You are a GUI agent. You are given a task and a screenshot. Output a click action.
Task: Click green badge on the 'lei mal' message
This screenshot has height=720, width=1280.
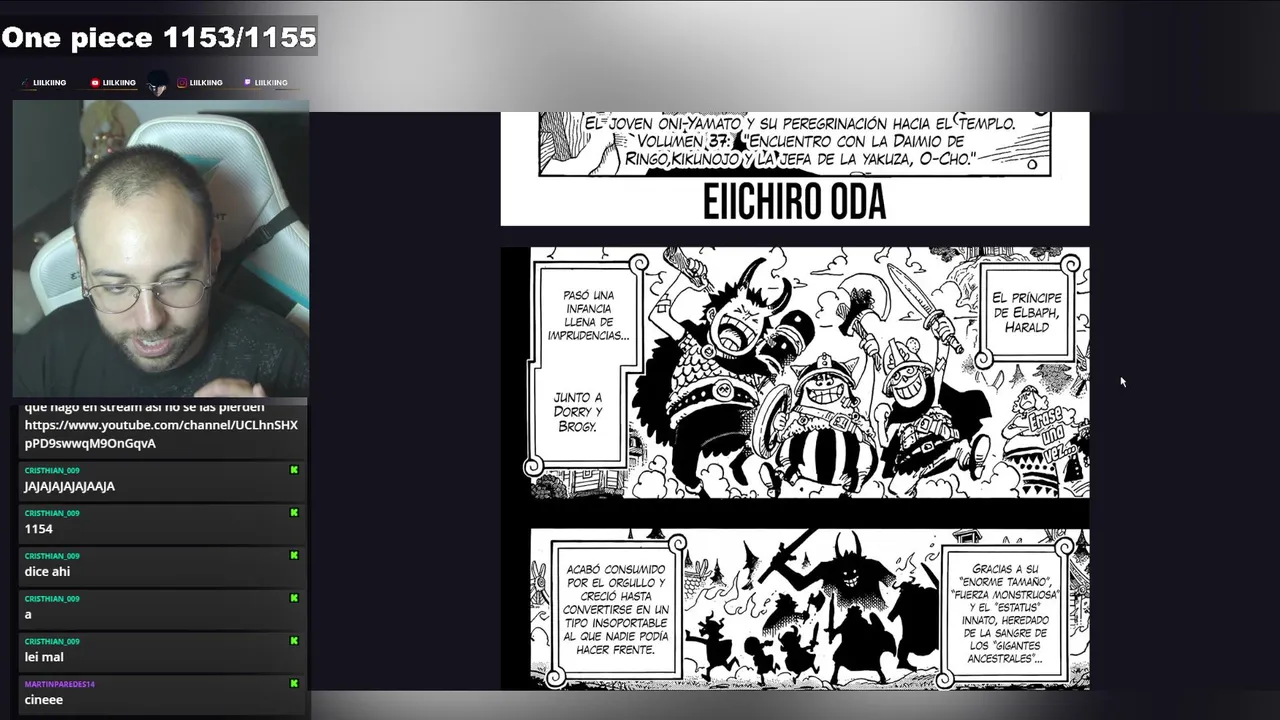tap(294, 641)
